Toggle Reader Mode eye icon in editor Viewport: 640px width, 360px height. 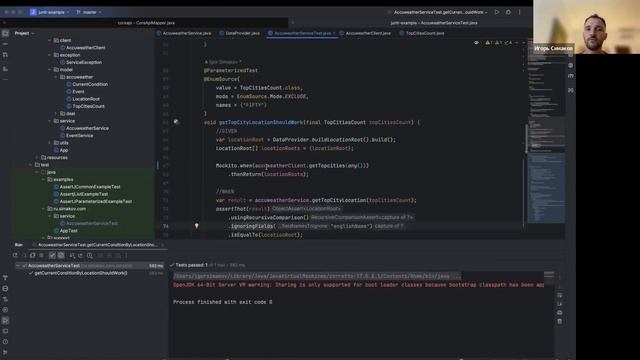[x=476, y=42]
